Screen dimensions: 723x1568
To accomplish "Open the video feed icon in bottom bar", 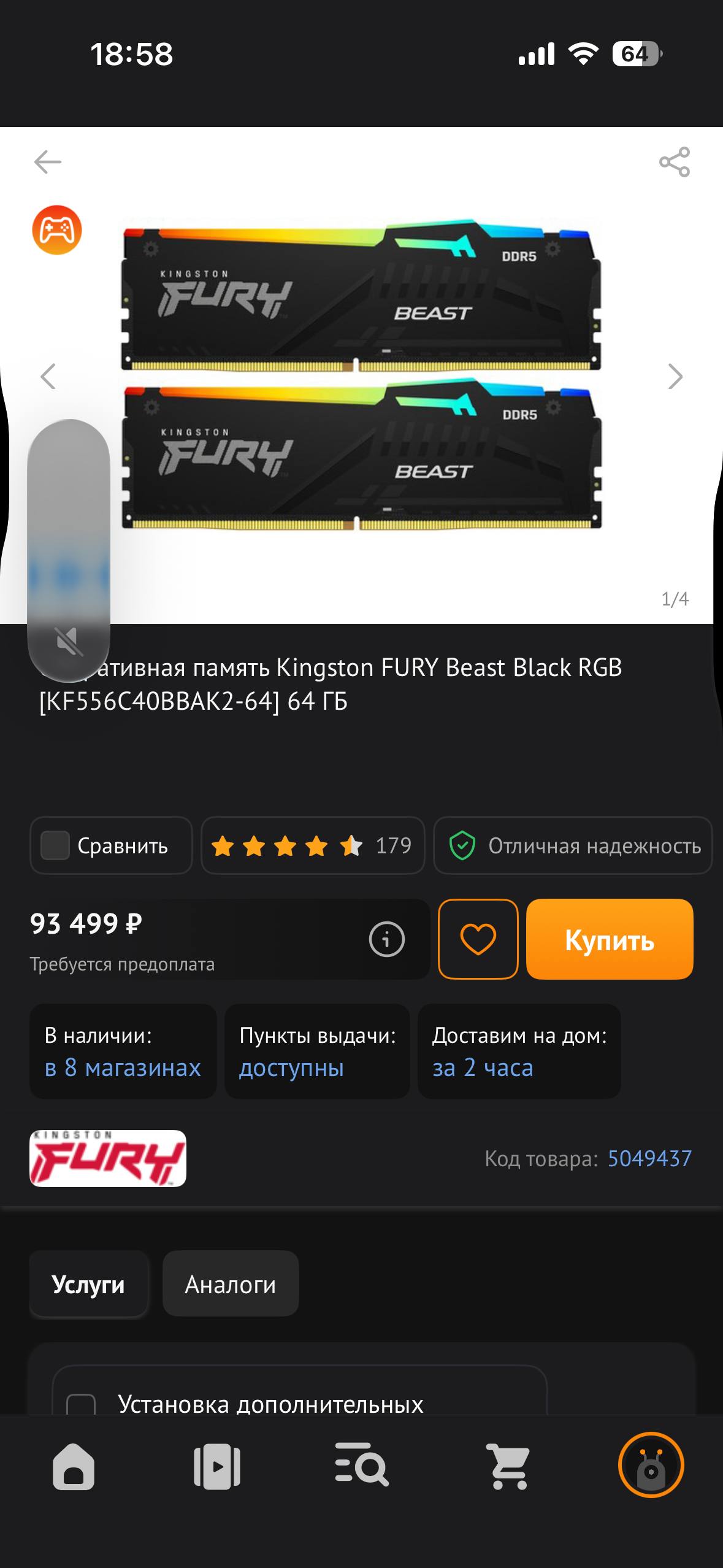I will [217, 1467].
